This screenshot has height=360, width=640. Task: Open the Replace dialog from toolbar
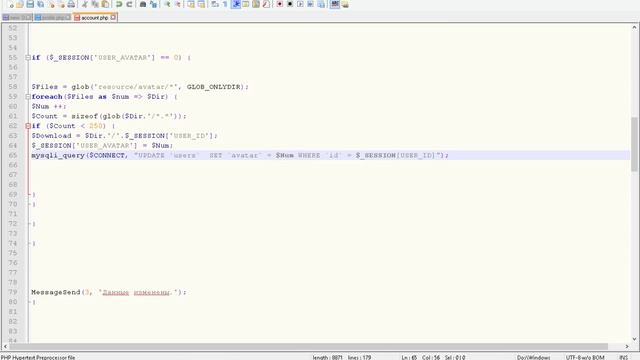point(153,4)
